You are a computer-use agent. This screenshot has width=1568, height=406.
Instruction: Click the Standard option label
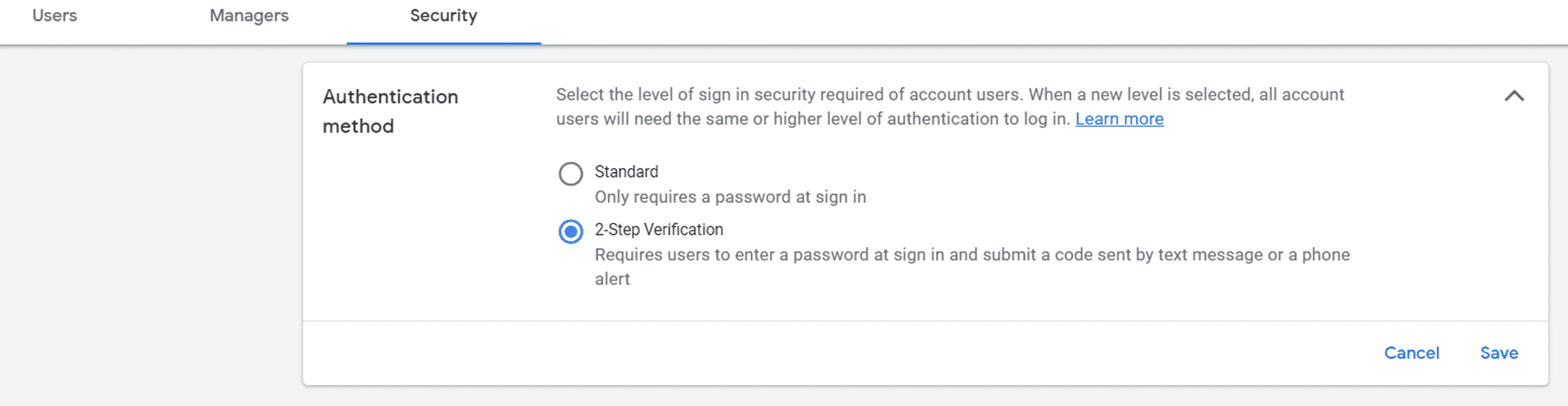pyautogui.click(x=626, y=172)
